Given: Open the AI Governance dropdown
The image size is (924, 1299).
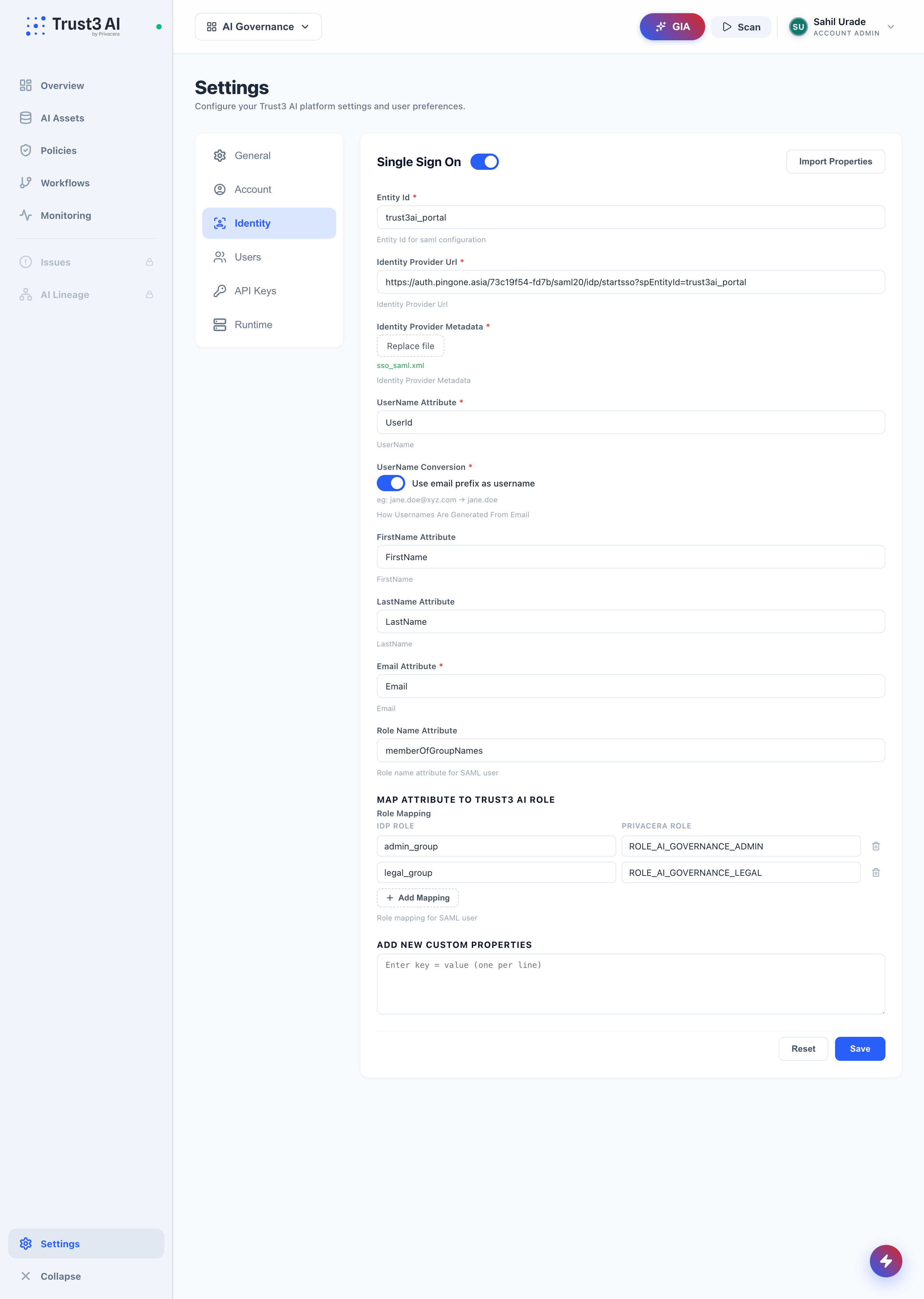Looking at the screenshot, I should click(x=258, y=27).
